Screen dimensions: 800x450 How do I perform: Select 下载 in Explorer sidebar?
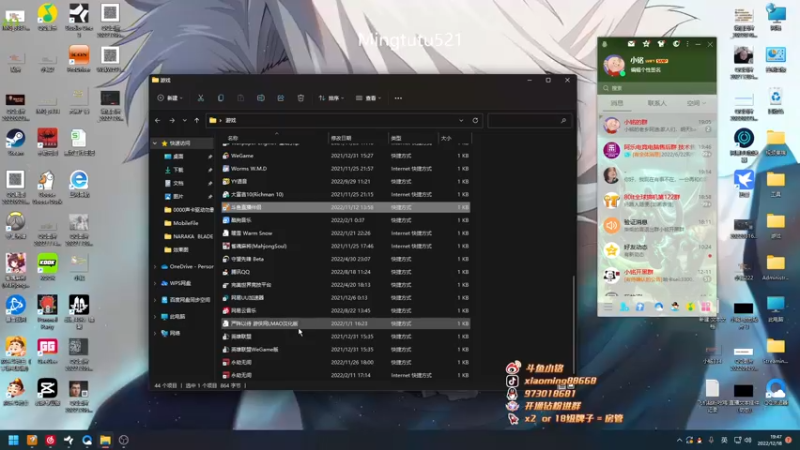178,170
